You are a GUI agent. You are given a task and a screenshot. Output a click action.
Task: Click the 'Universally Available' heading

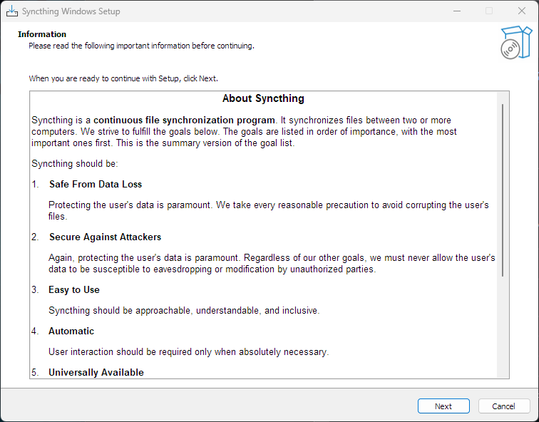coord(96,373)
